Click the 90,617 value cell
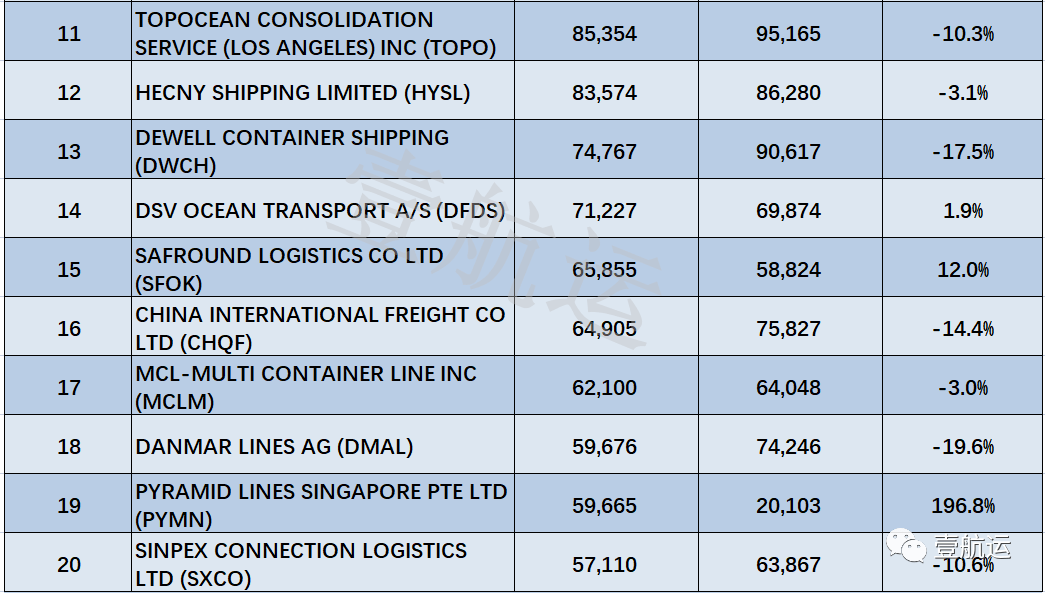The width and height of the screenshot is (1045, 593). click(788, 152)
